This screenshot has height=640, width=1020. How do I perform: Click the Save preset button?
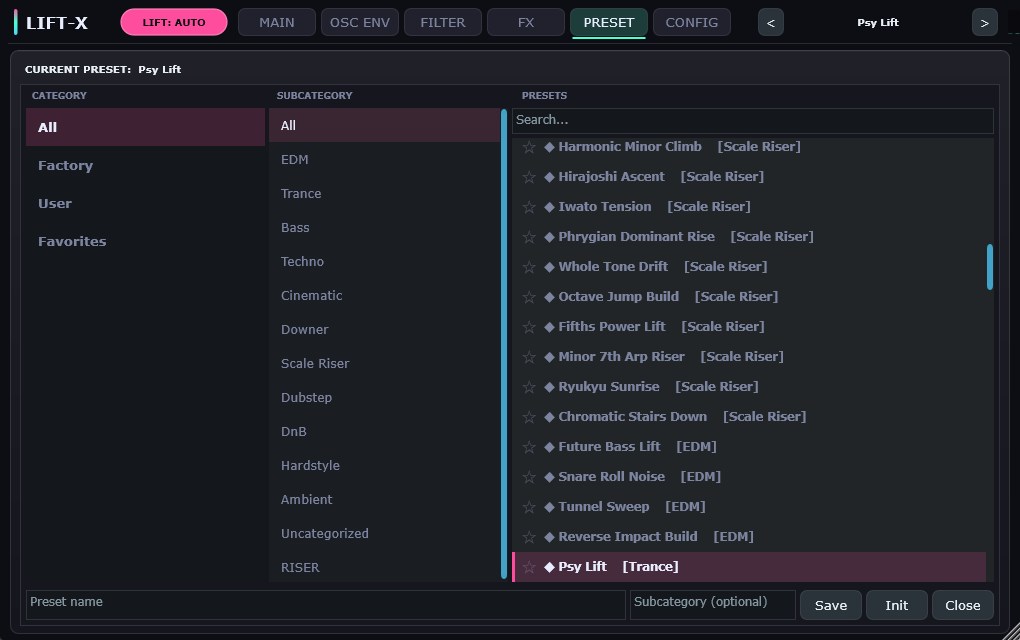coord(831,605)
